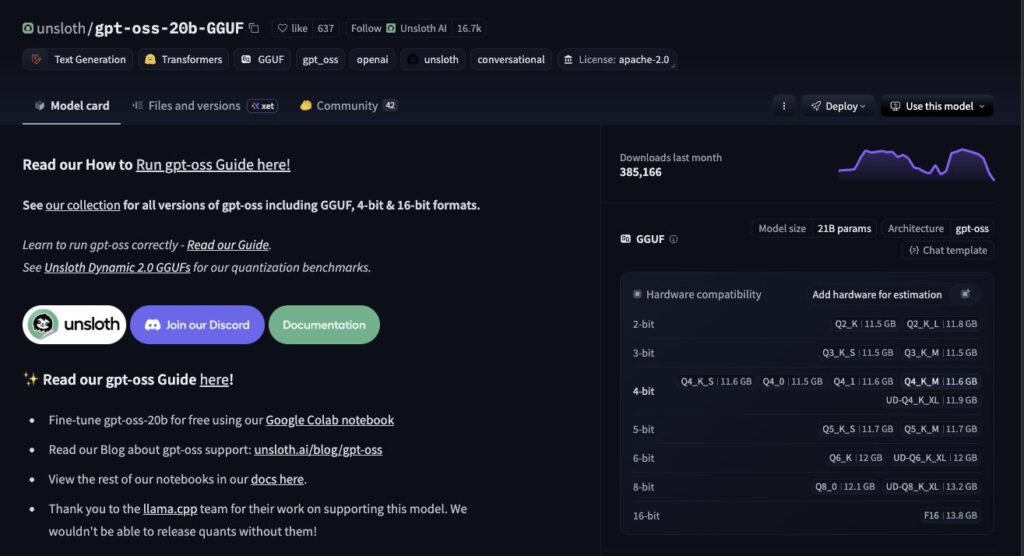
Task: Click the Text Generation tag icon
Action: [x=38, y=60]
